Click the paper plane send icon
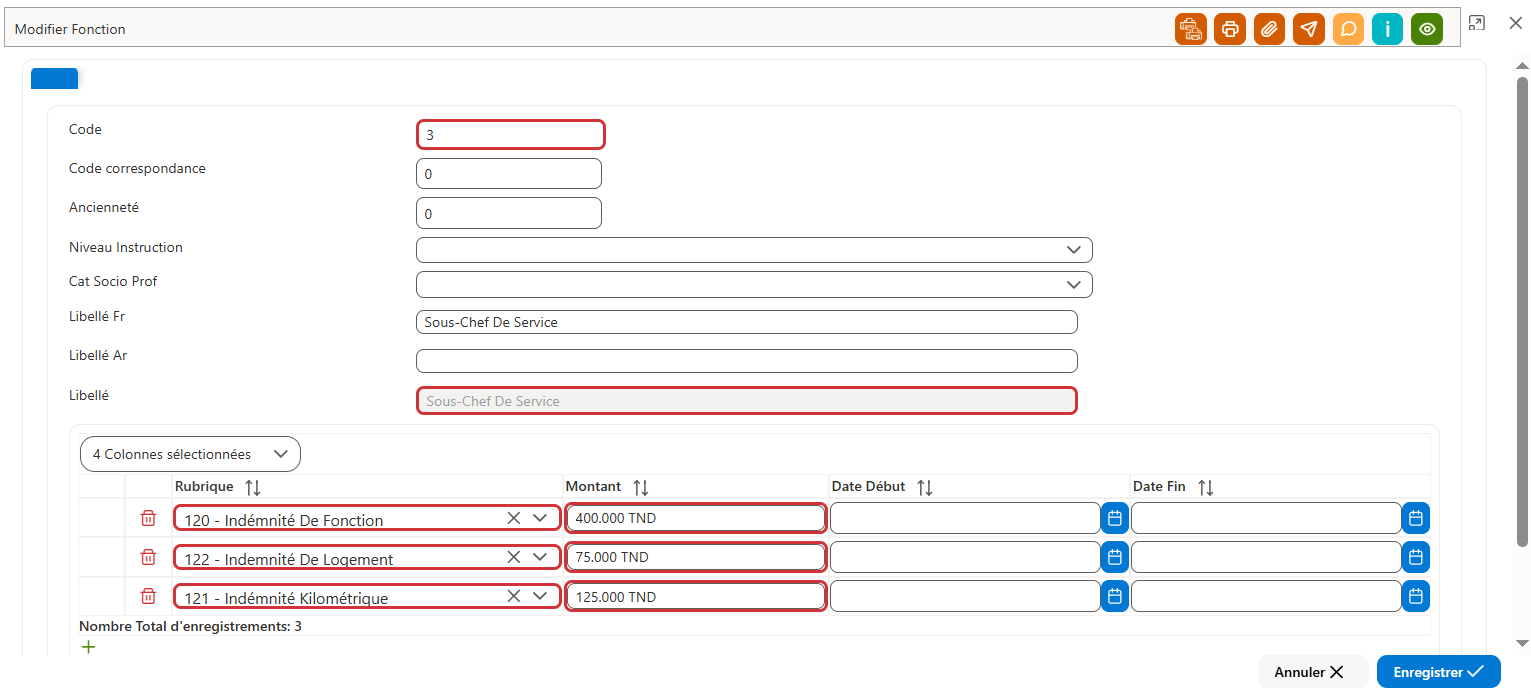Screen dimensions: 1531x694 tap(1309, 29)
